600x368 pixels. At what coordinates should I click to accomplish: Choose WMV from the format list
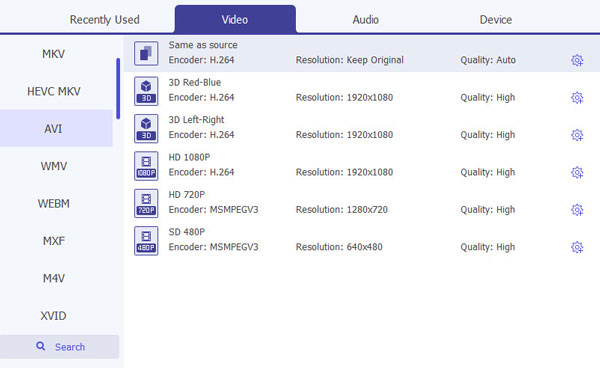click(x=54, y=166)
